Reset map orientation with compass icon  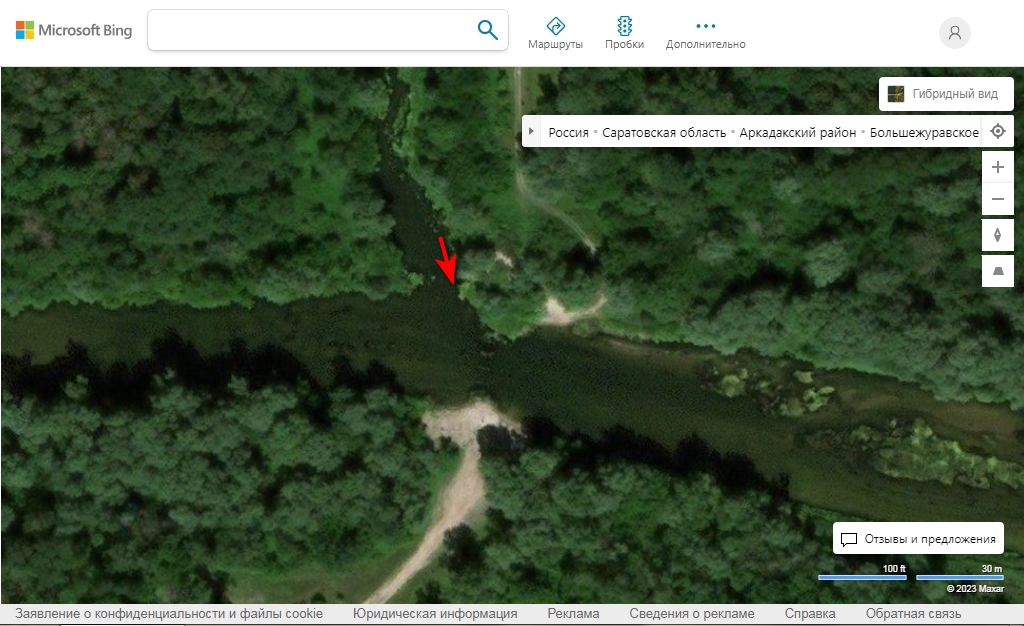pos(997,236)
